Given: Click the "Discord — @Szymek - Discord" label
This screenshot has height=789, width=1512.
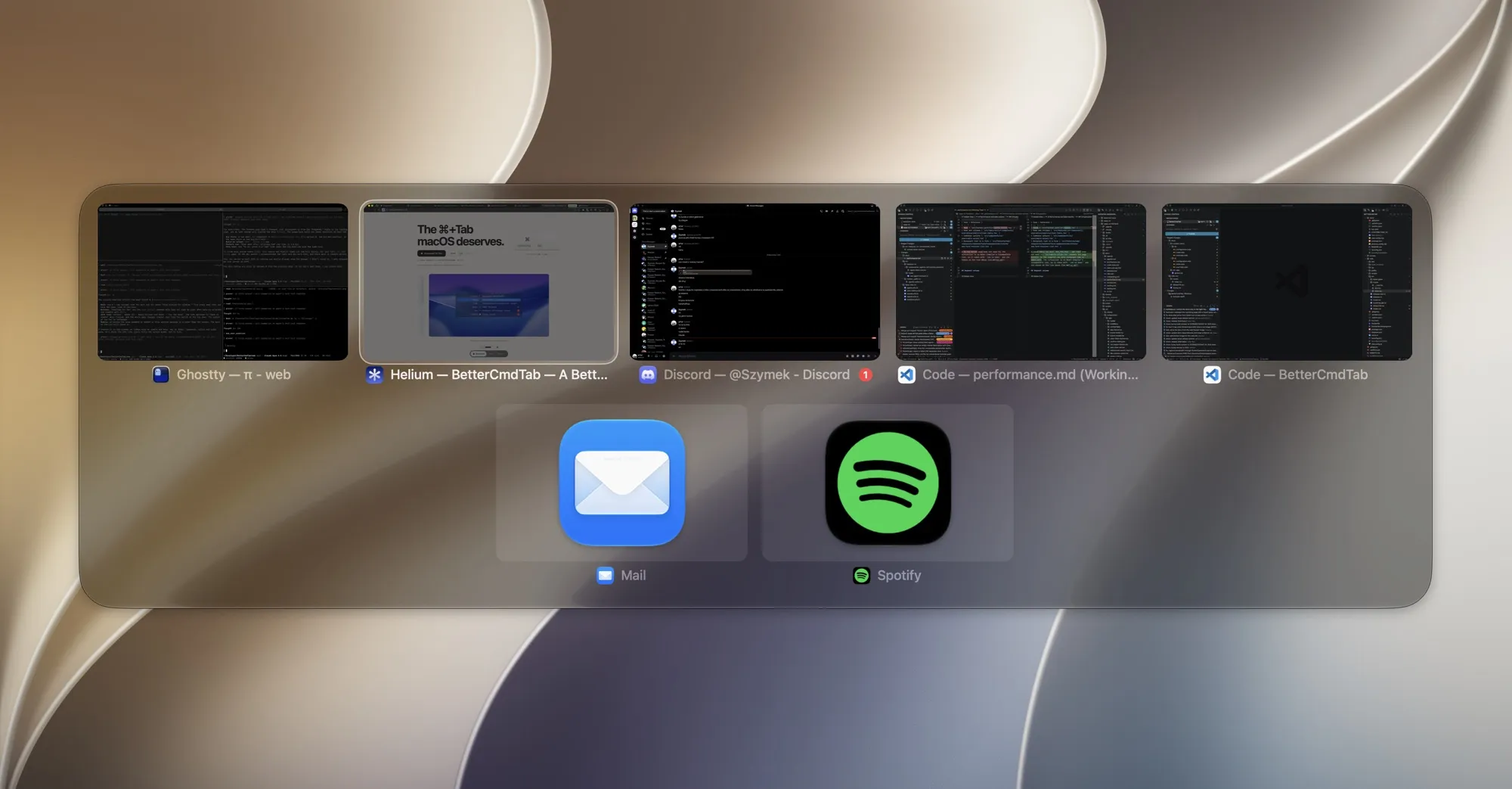Looking at the screenshot, I should point(757,374).
